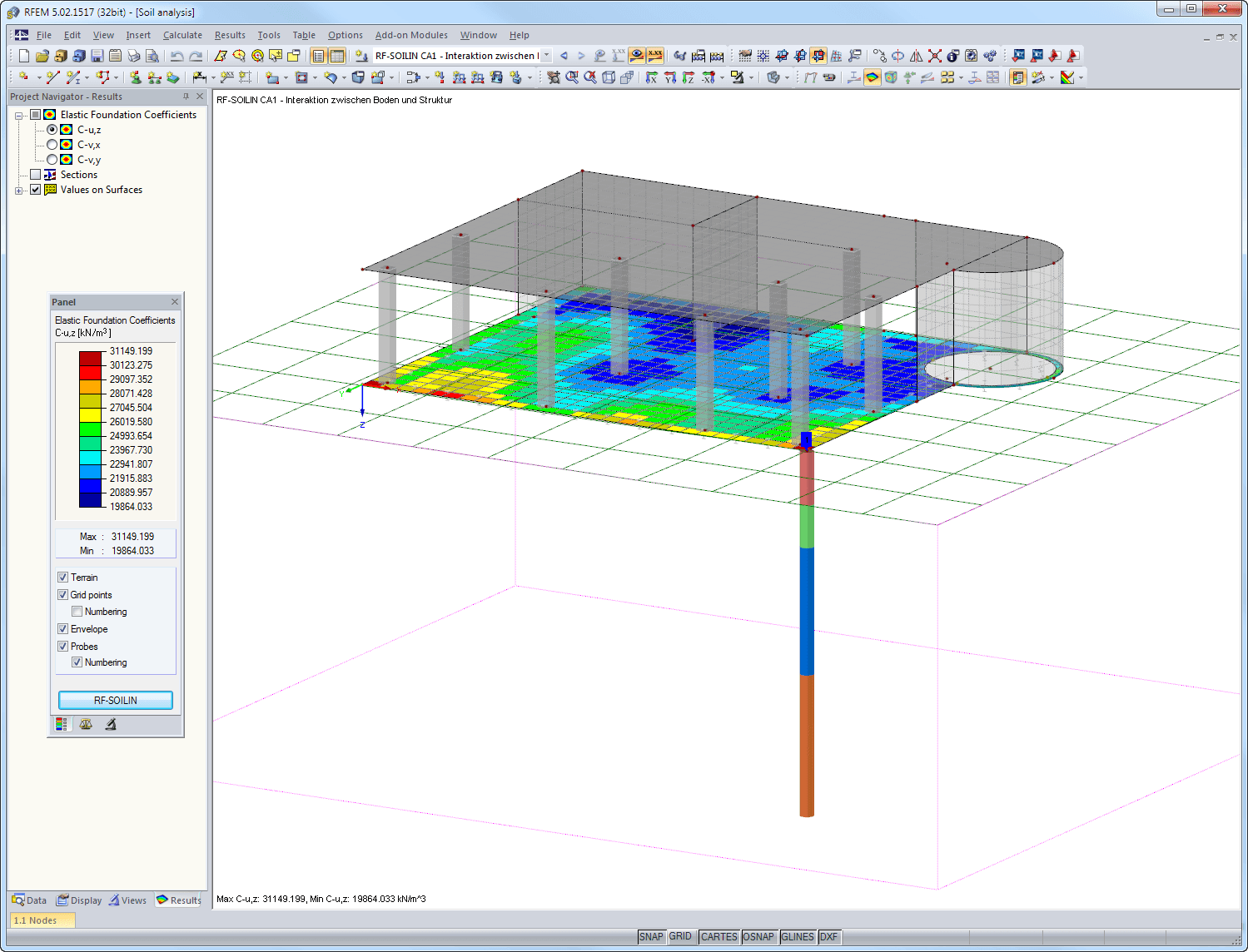
Task: Open the RF-SOILIN CA1 load case dropdown
Action: 546,56
